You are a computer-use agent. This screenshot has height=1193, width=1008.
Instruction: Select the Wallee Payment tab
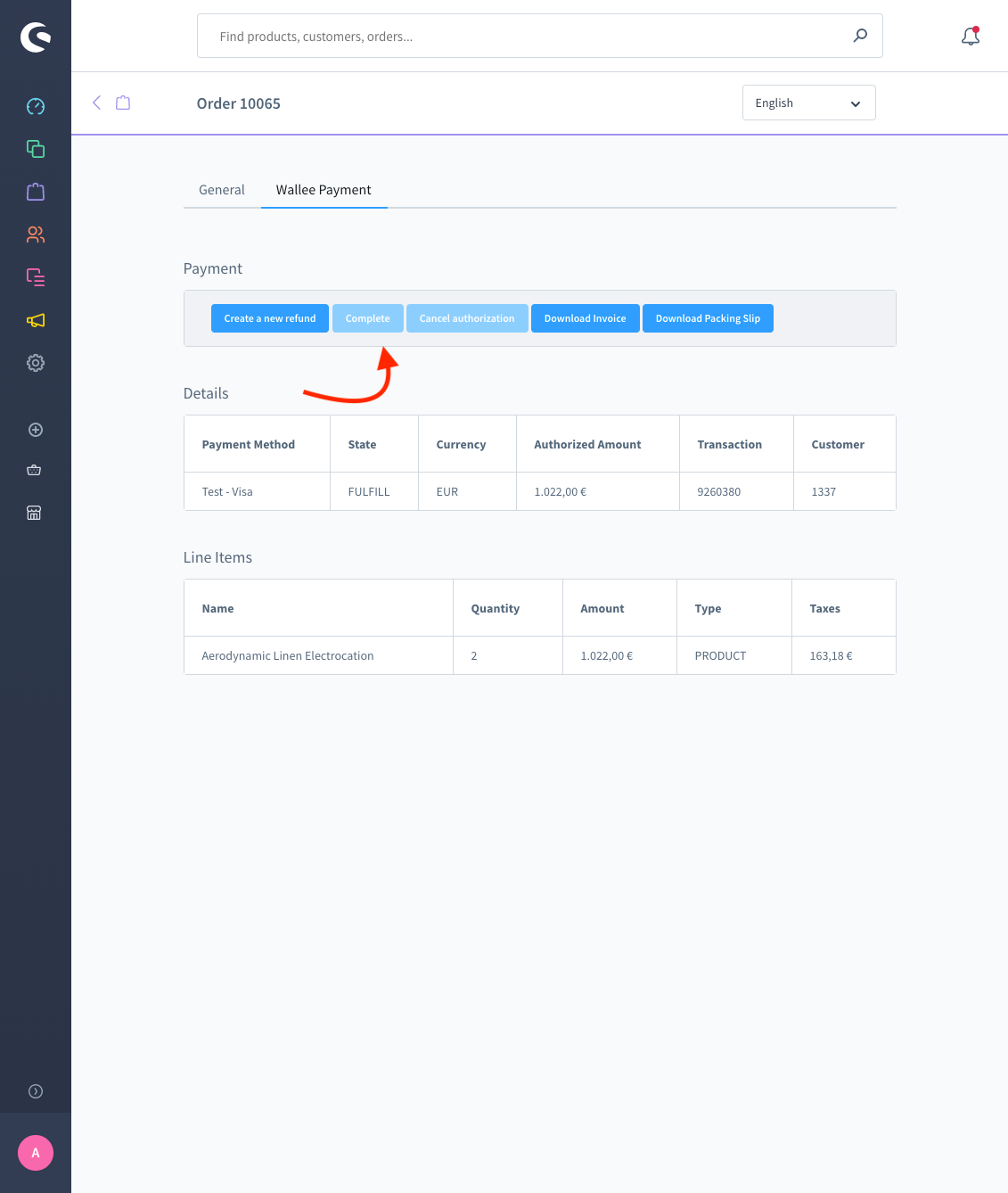[324, 190]
